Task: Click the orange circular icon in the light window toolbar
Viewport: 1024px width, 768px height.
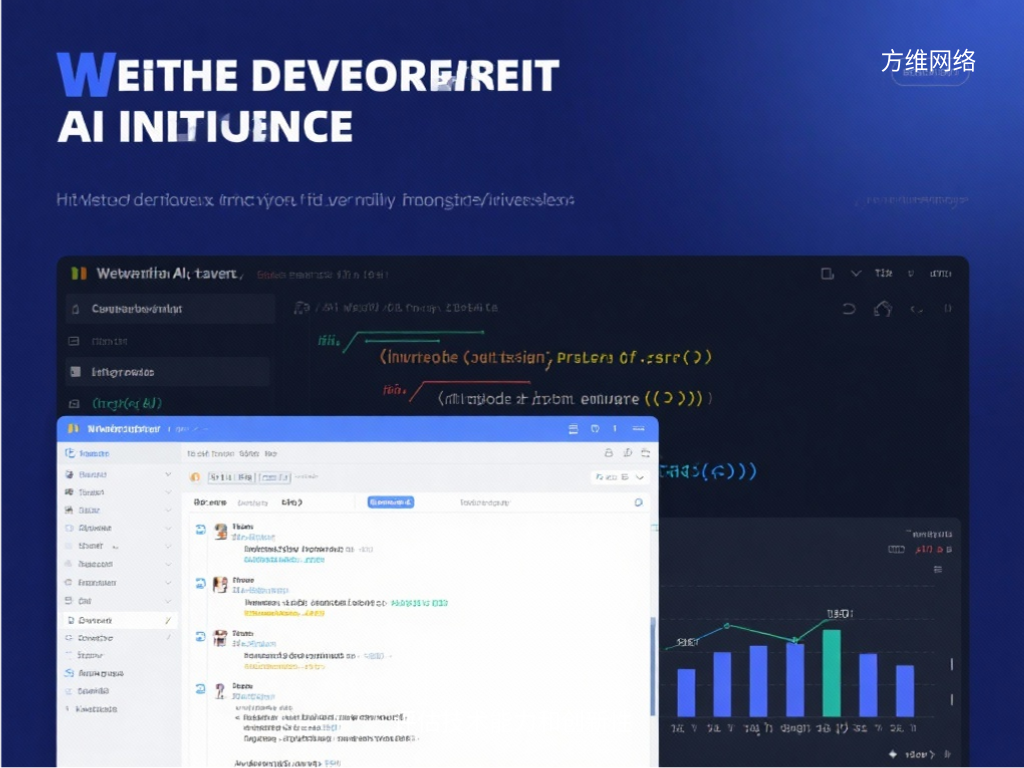Action: [195, 478]
